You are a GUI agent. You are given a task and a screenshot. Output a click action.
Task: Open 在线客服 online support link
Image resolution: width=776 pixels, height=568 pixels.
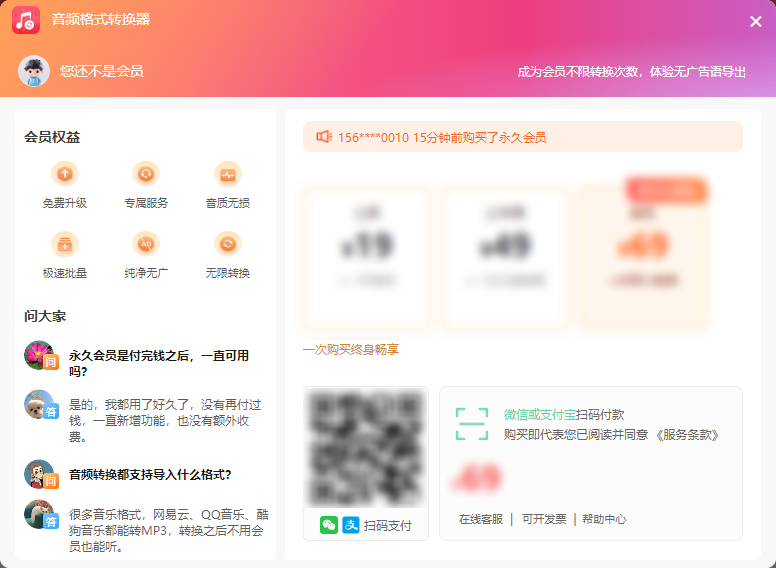point(481,519)
